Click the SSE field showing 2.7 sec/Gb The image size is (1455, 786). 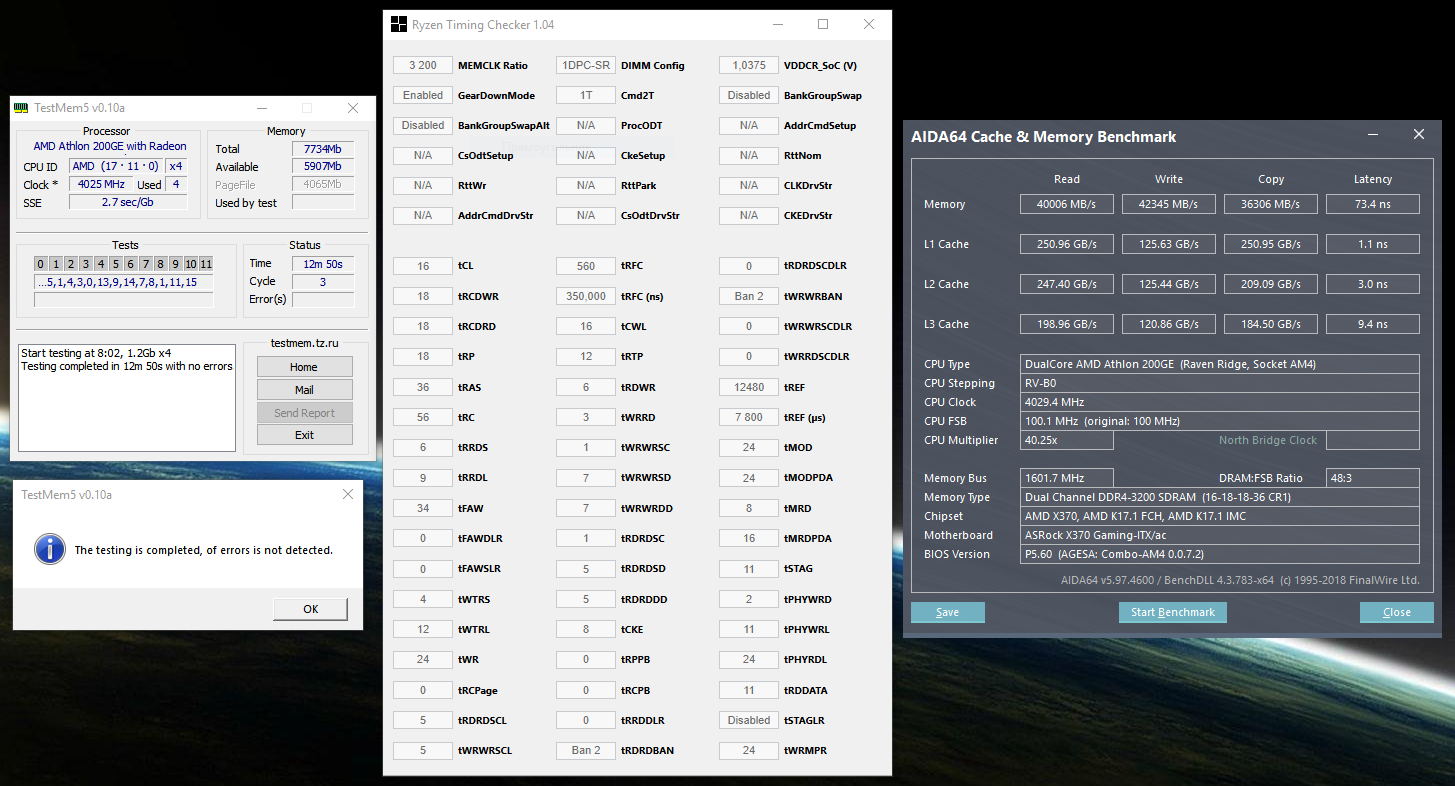point(128,202)
